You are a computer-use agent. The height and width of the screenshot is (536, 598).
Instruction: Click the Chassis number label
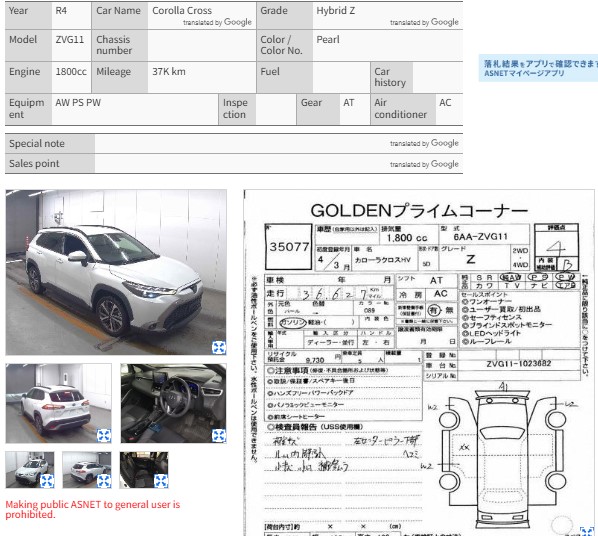pos(114,45)
